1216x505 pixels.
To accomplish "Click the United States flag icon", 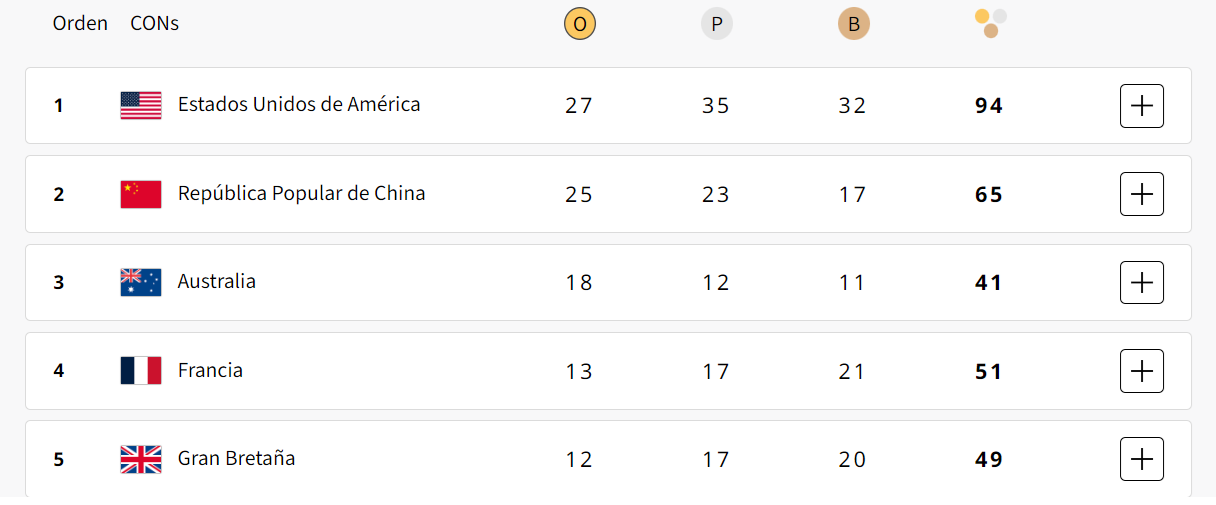I will tap(141, 105).
